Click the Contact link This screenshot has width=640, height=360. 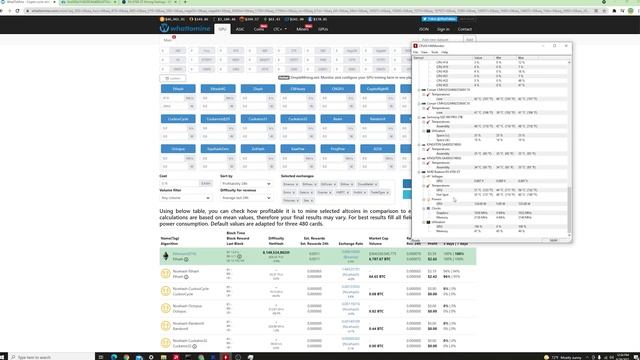[464, 29]
